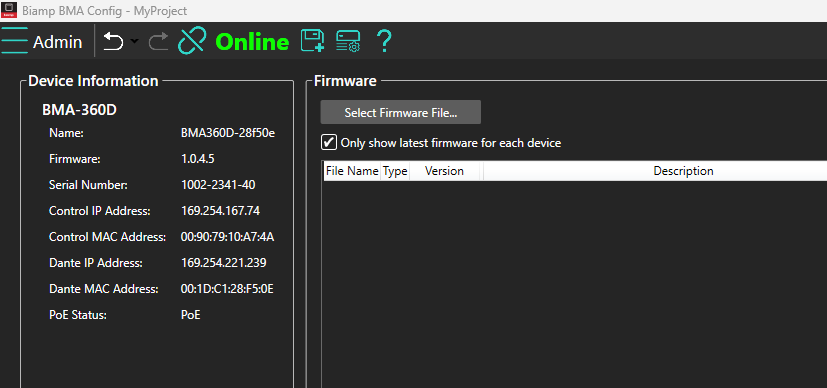Click the disconnect link icon
The image size is (827, 388).
(x=193, y=41)
